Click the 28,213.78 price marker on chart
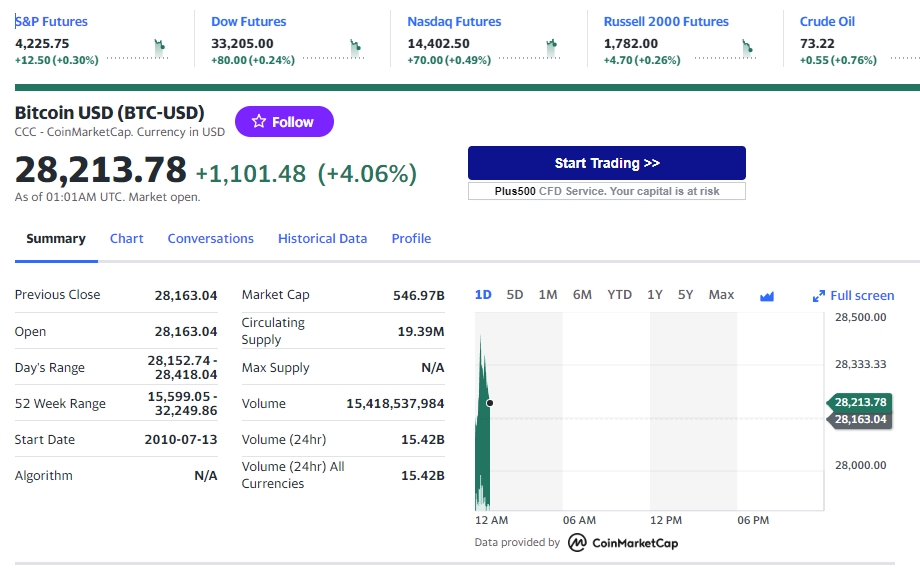 (x=860, y=402)
